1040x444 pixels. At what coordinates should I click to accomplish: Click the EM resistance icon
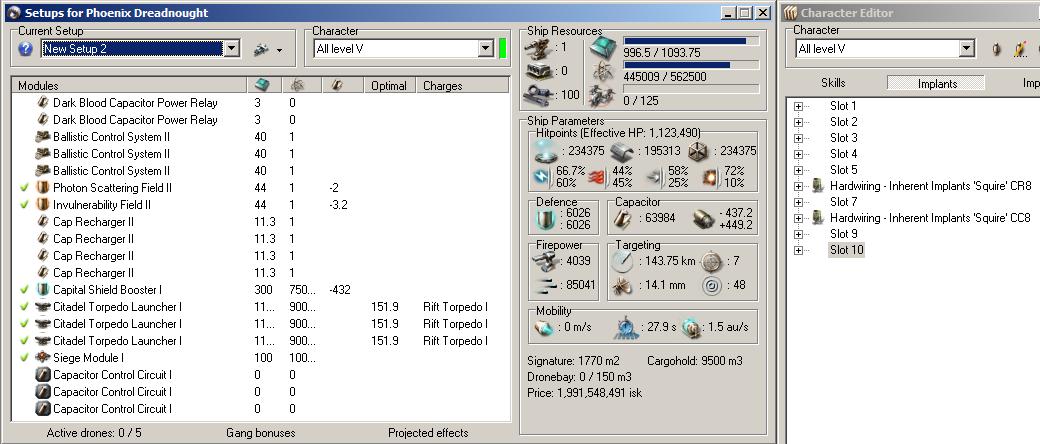(543, 177)
